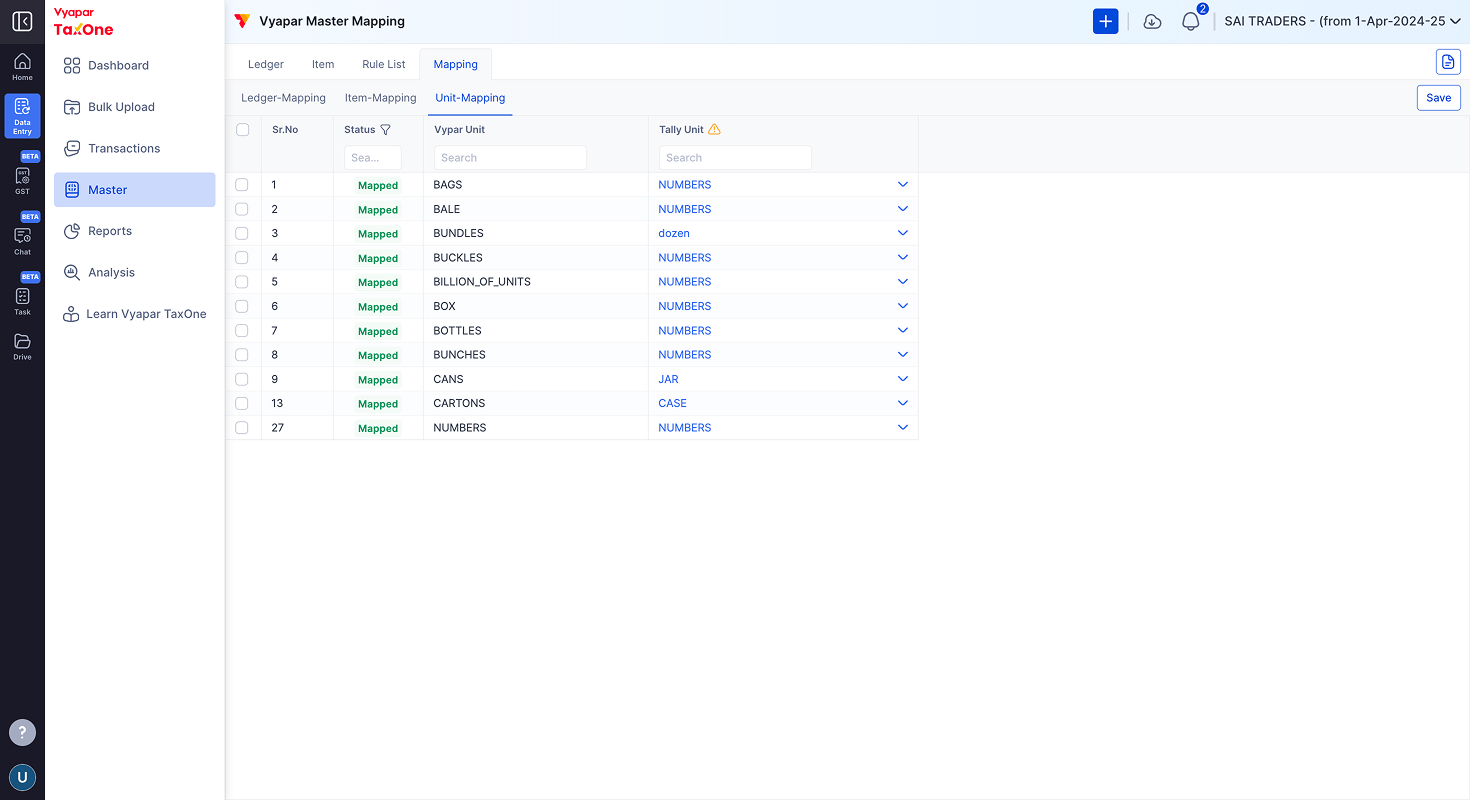This screenshot has width=1470, height=800.
Task: Open the SAI TRADERS company dropdown
Action: point(1342,21)
